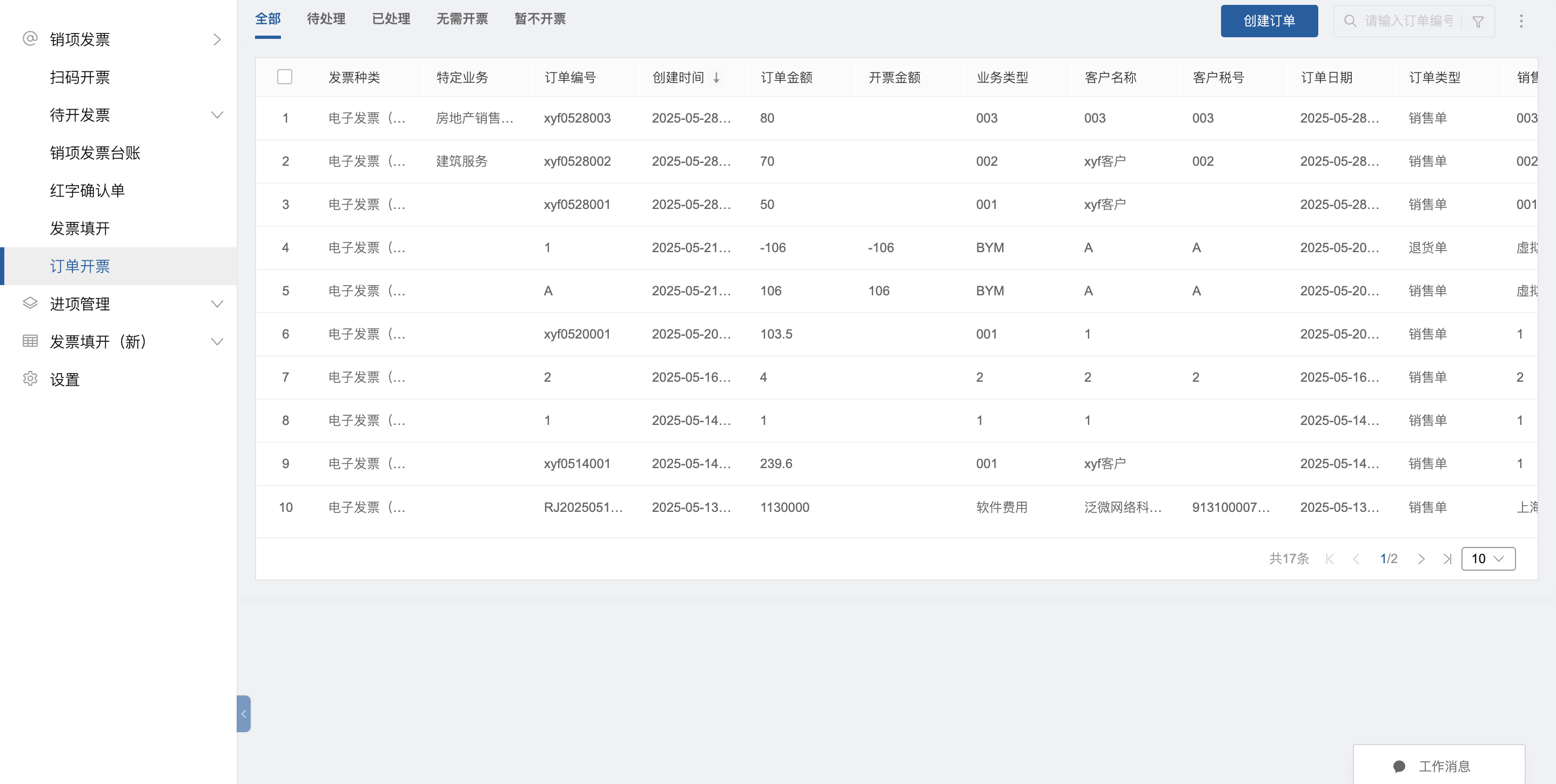This screenshot has width=1556, height=784.
Task: Click the 开票金额 column header
Action: coord(895,77)
